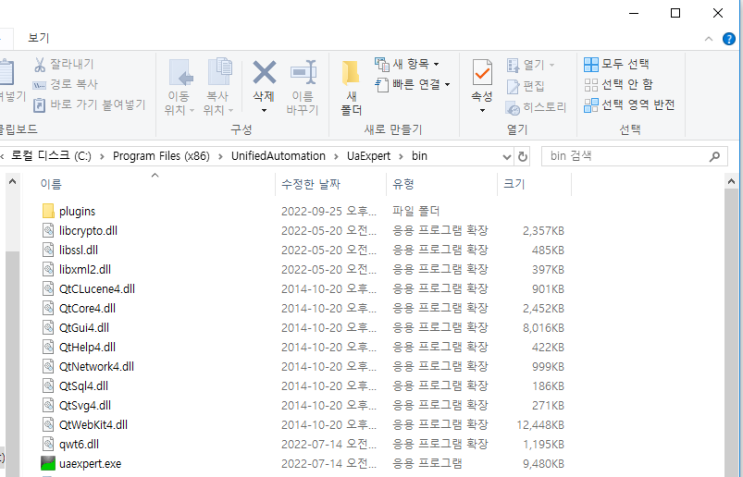
Task: Select the qwt6.dll file icon
Action: 48,444
